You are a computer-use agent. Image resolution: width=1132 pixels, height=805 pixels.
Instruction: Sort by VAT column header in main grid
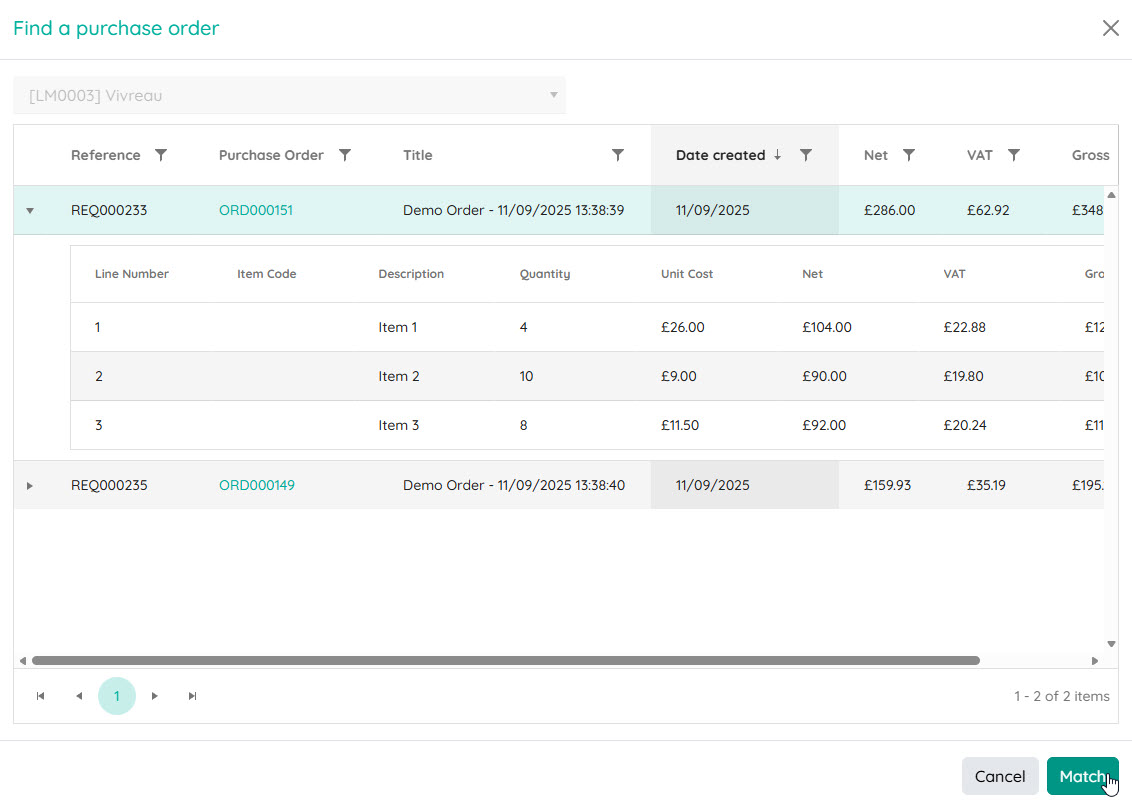(980, 155)
